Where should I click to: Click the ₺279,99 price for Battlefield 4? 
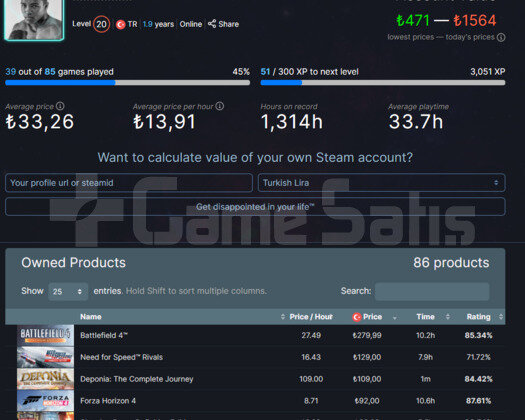click(367, 335)
